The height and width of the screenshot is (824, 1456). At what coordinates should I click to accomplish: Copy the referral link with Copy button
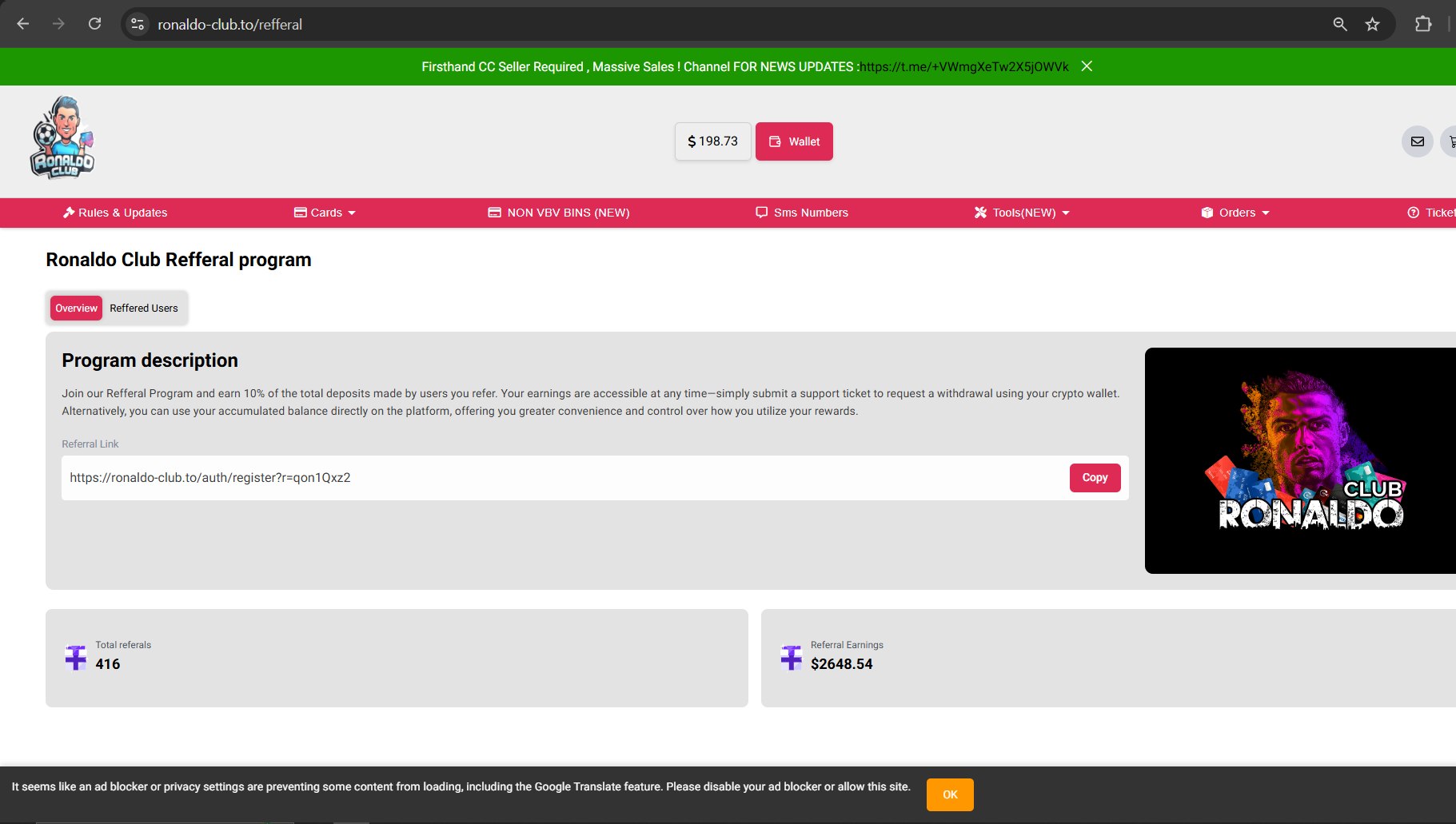[x=1095, y=478]
